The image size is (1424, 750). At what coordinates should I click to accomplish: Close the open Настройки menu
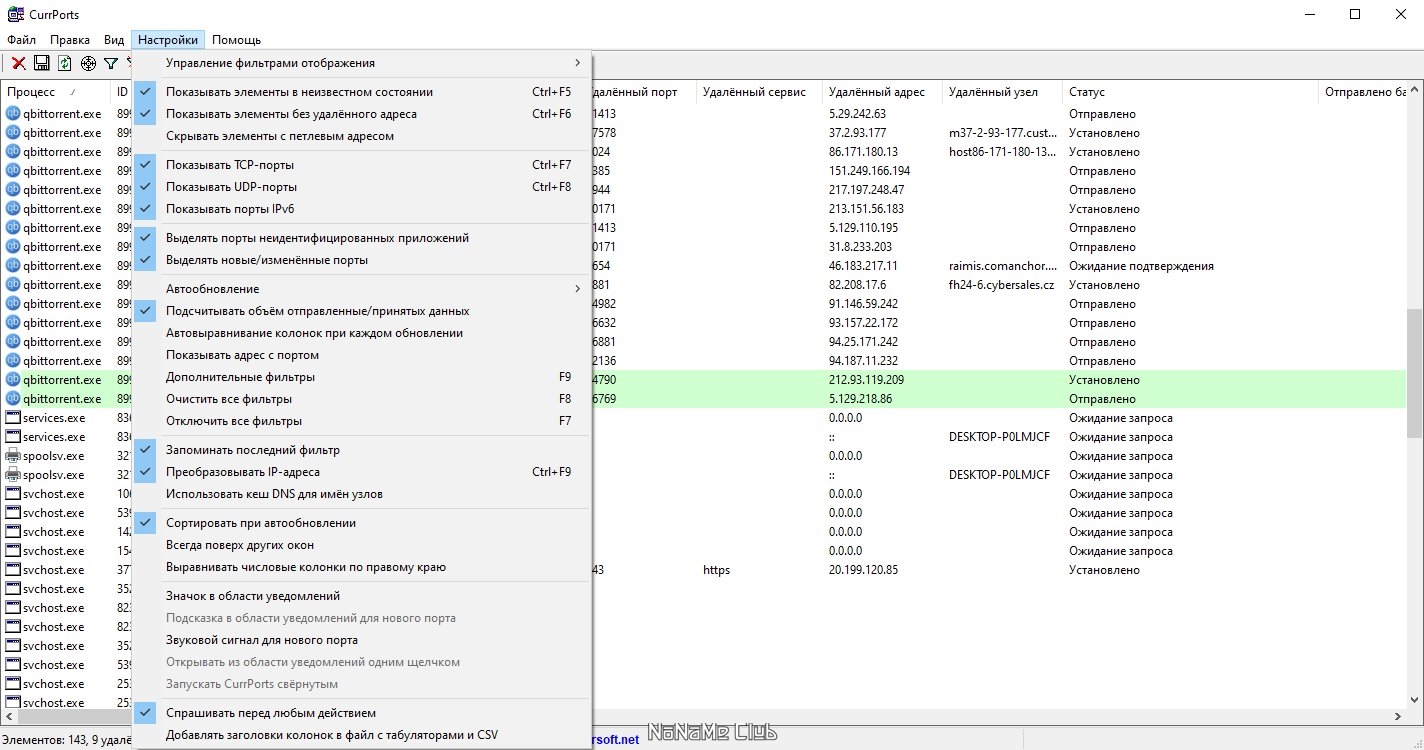pos(168,40)
